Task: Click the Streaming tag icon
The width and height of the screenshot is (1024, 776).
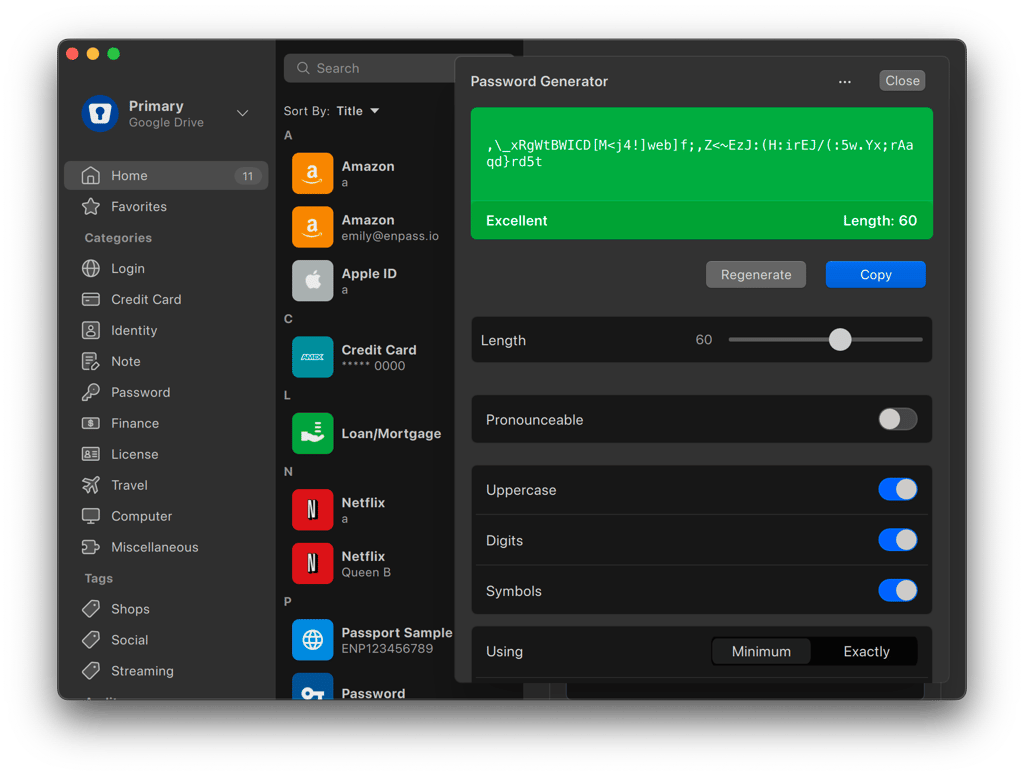Action: pyautogui.click(x=91, y=671)
